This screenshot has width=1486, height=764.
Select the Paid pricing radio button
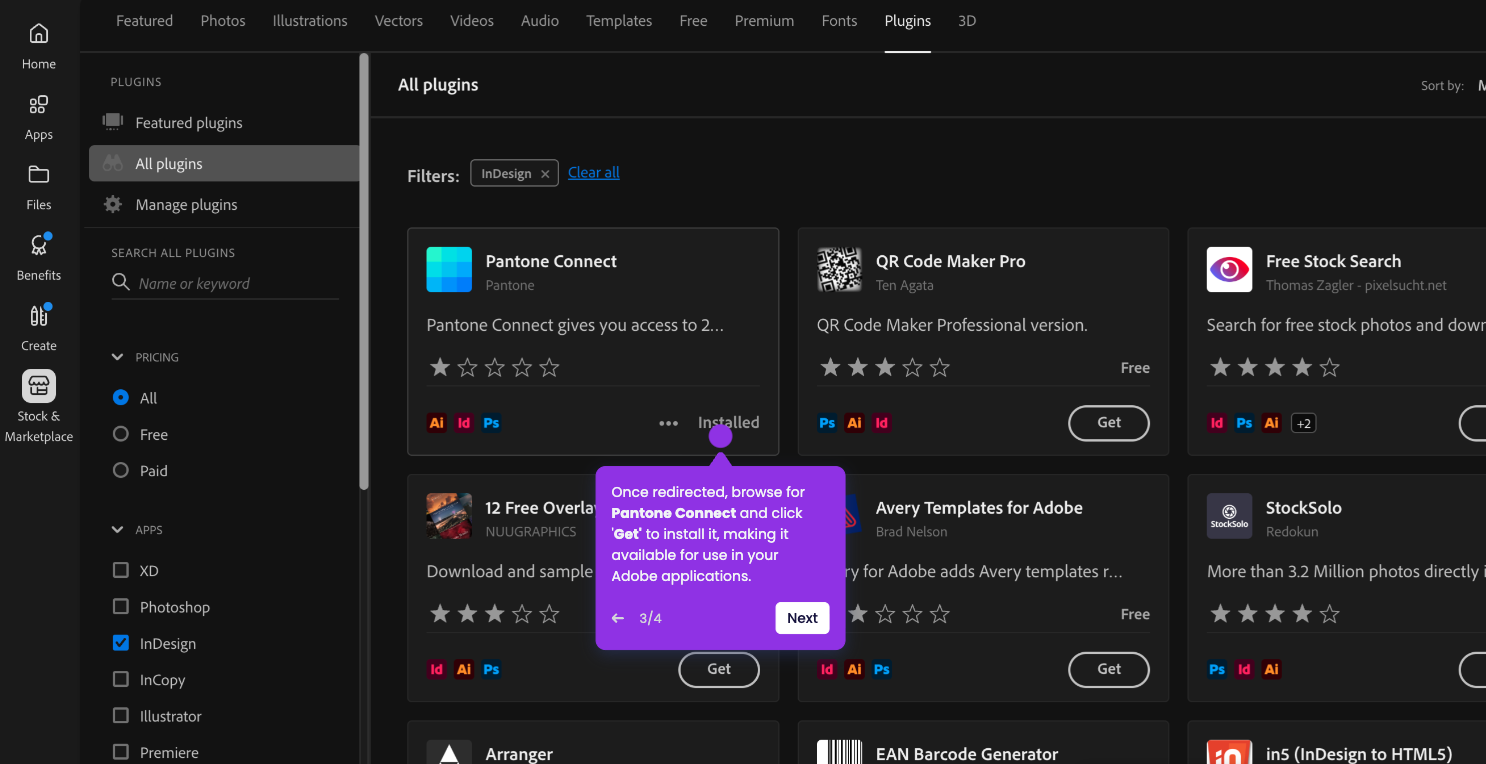(121, 470)
